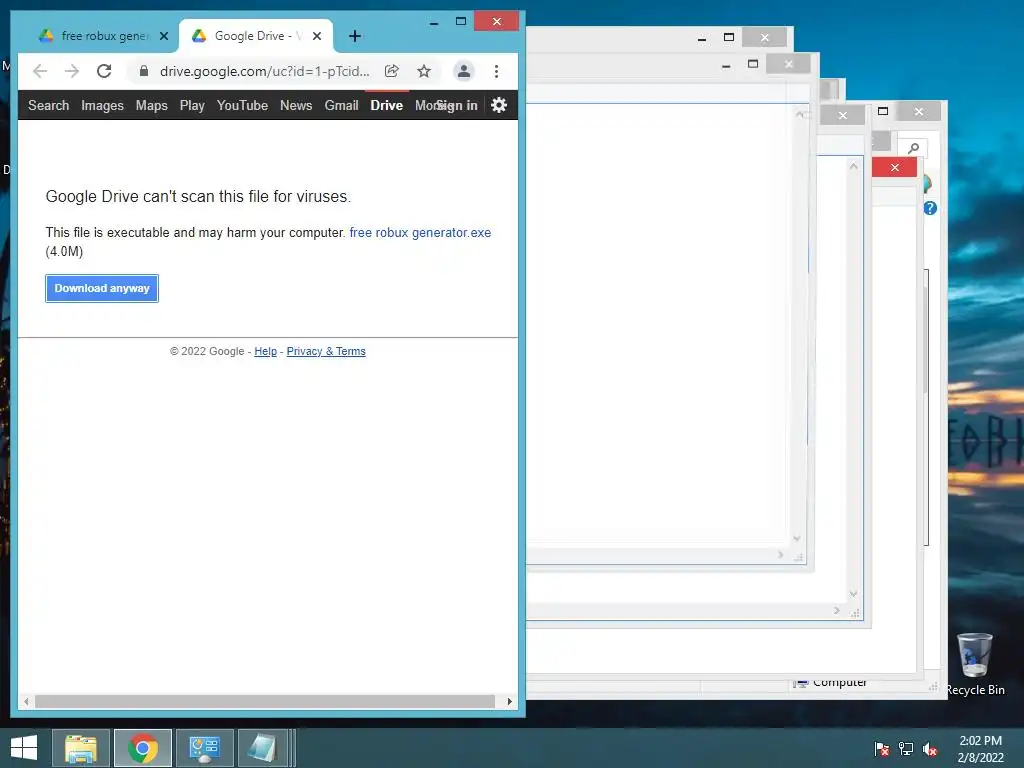The height and width of the screenshot is (768, 1024).
Task: Close the Google Drive tab
Action: coord(317,37)
